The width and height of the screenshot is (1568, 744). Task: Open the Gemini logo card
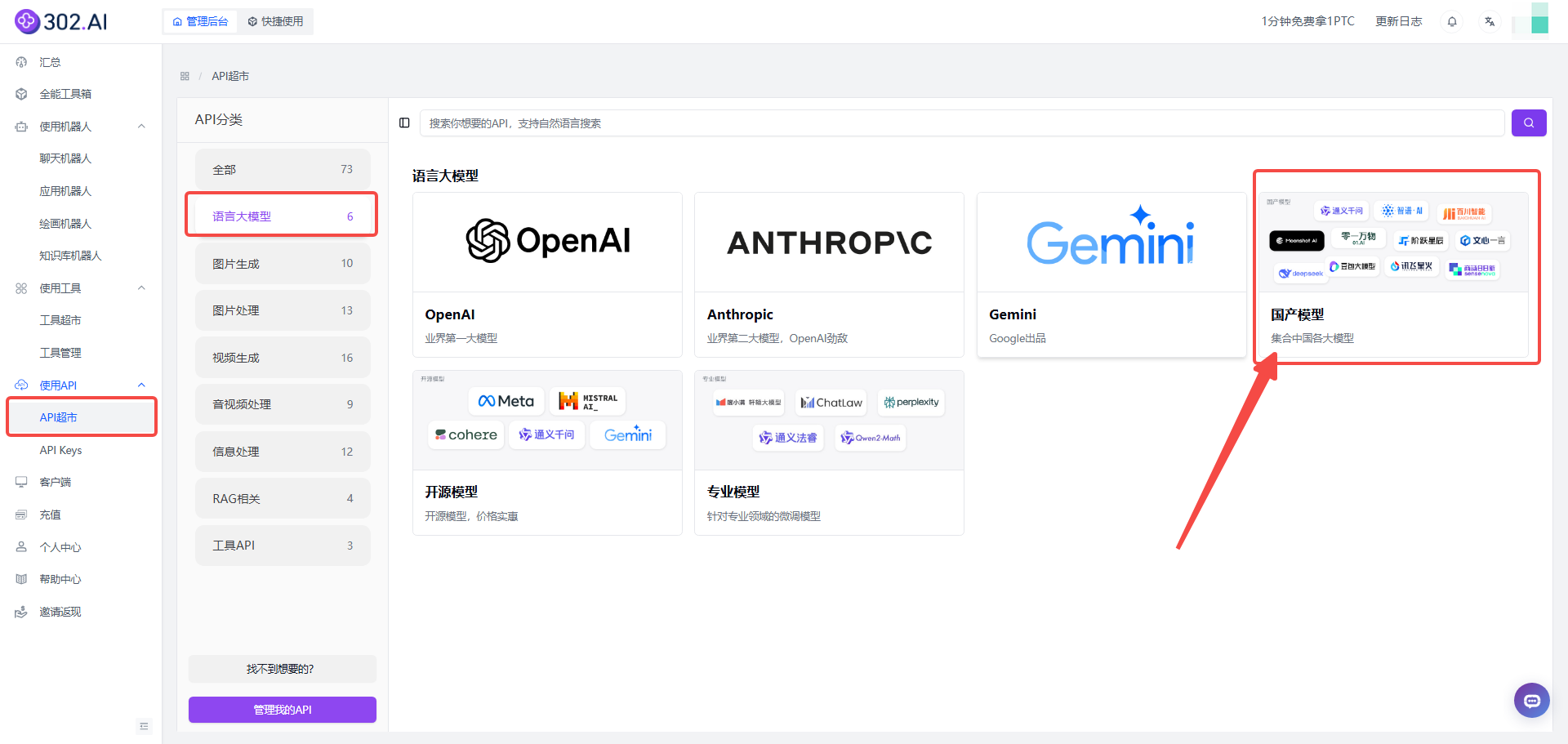coord(1111,274)
